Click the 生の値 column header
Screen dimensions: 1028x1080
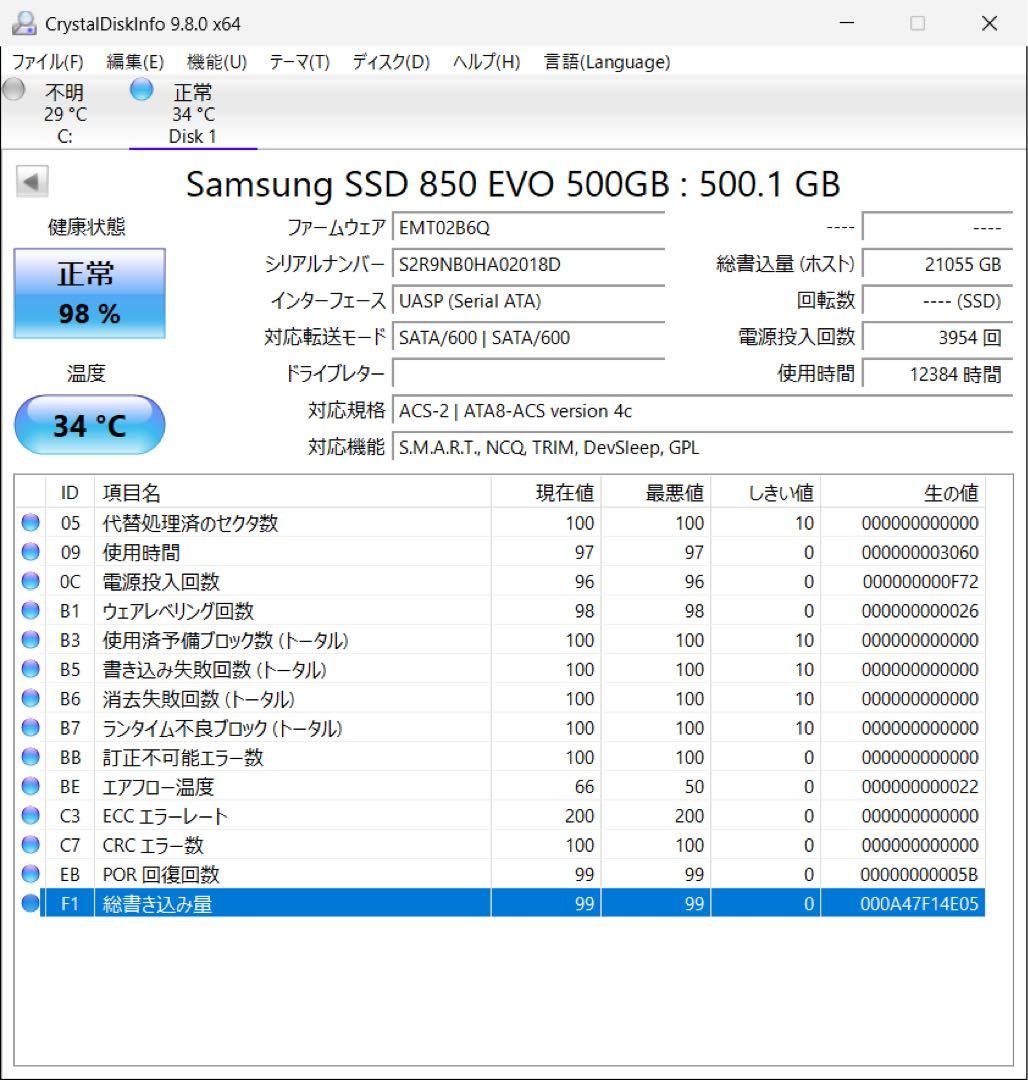903,492
